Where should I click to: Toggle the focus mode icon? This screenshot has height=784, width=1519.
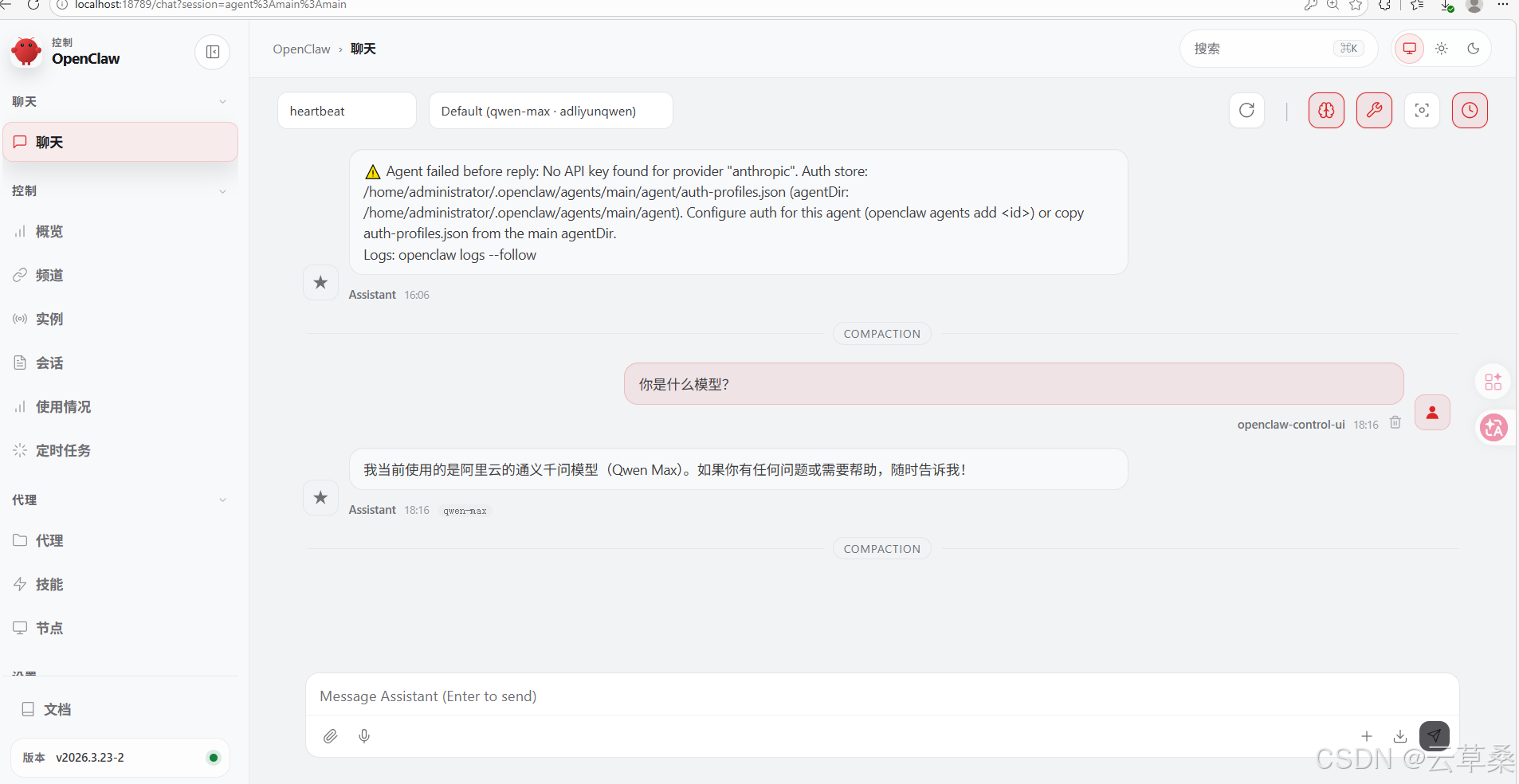click(1423, 111)
